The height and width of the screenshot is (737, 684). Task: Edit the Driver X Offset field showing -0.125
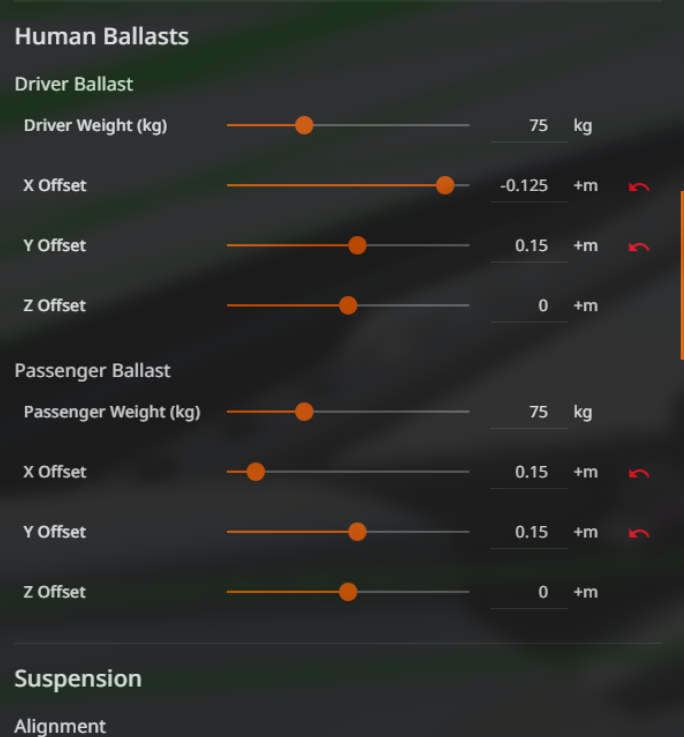(x=529, y=186)
